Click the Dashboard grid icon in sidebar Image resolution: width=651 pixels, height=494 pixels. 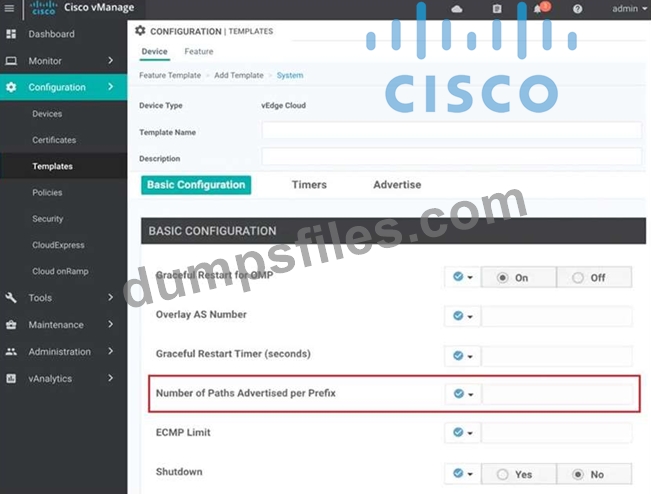tap(11, 34)
